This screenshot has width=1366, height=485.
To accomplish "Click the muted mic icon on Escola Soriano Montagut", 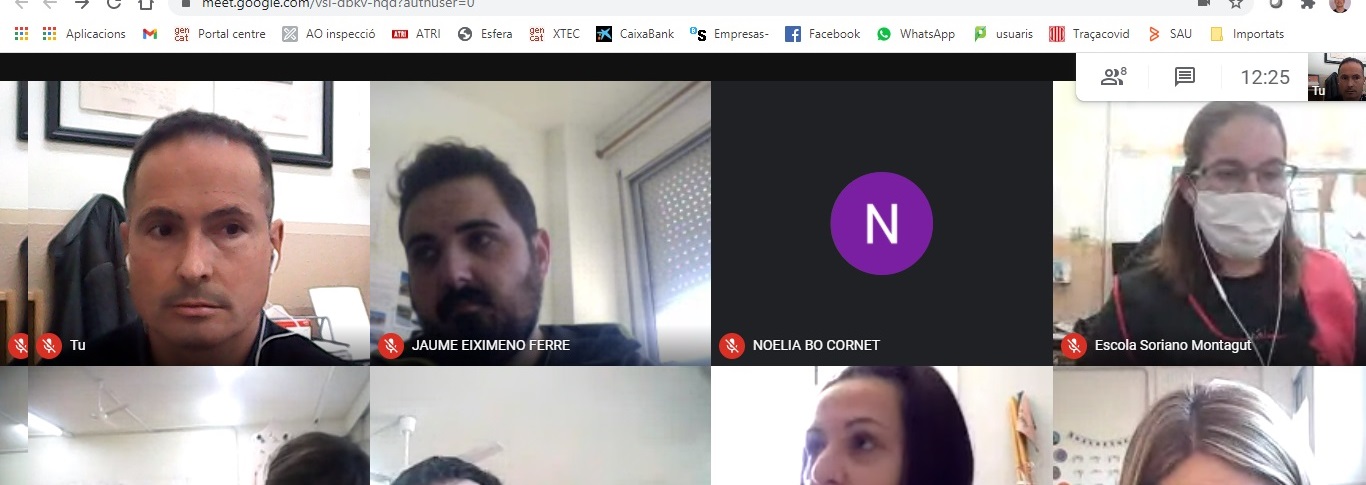I will [1074, 346].
